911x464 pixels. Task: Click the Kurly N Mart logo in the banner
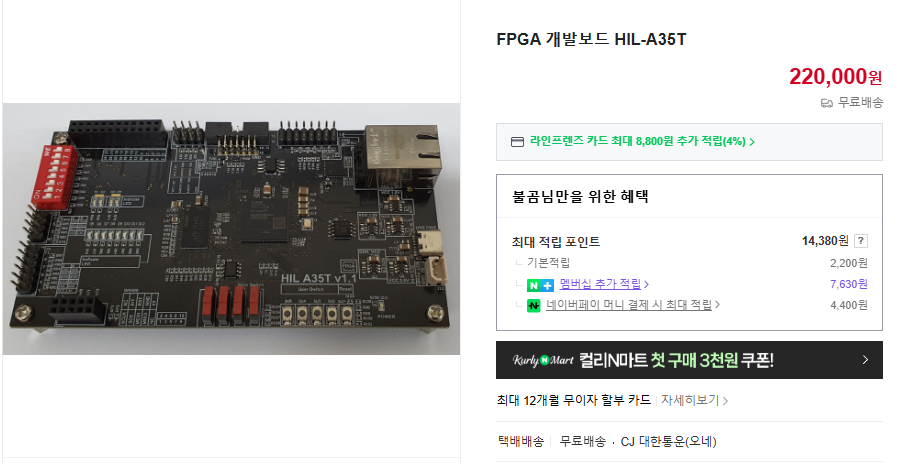[x=543, y=360]
